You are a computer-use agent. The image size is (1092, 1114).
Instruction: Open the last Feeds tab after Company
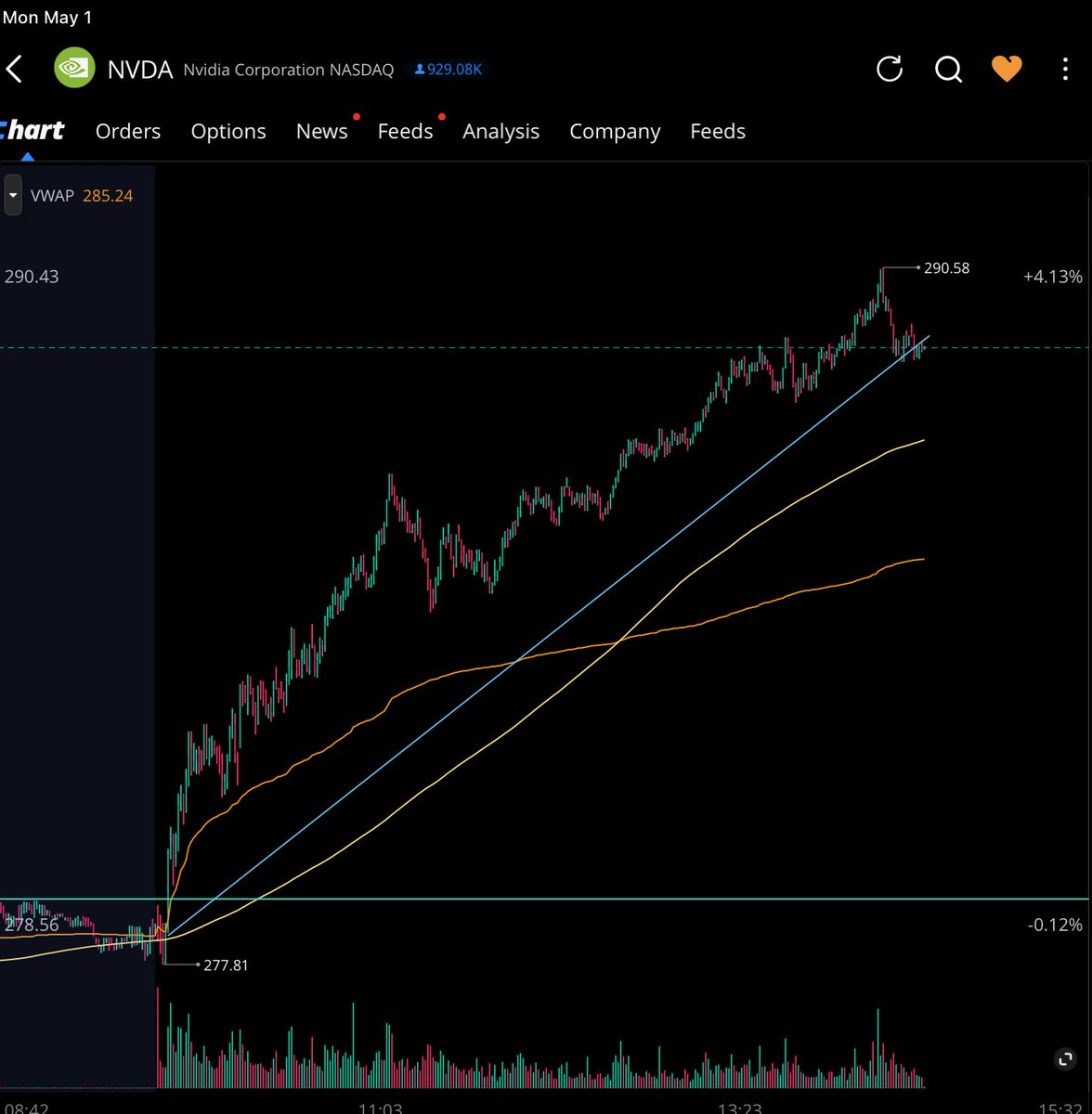(x=718, y=132)
